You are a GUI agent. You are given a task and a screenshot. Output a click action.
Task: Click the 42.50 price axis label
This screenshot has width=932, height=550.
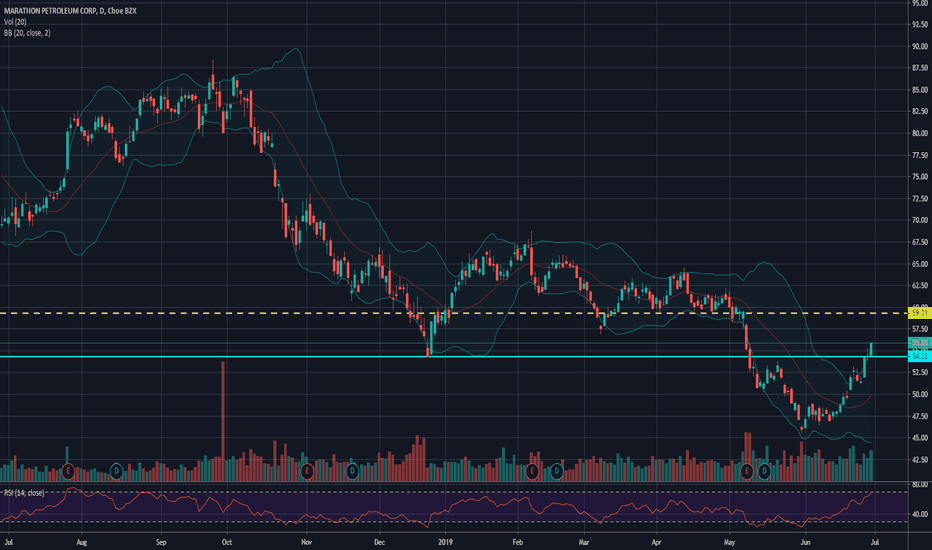tap(920, 460)
